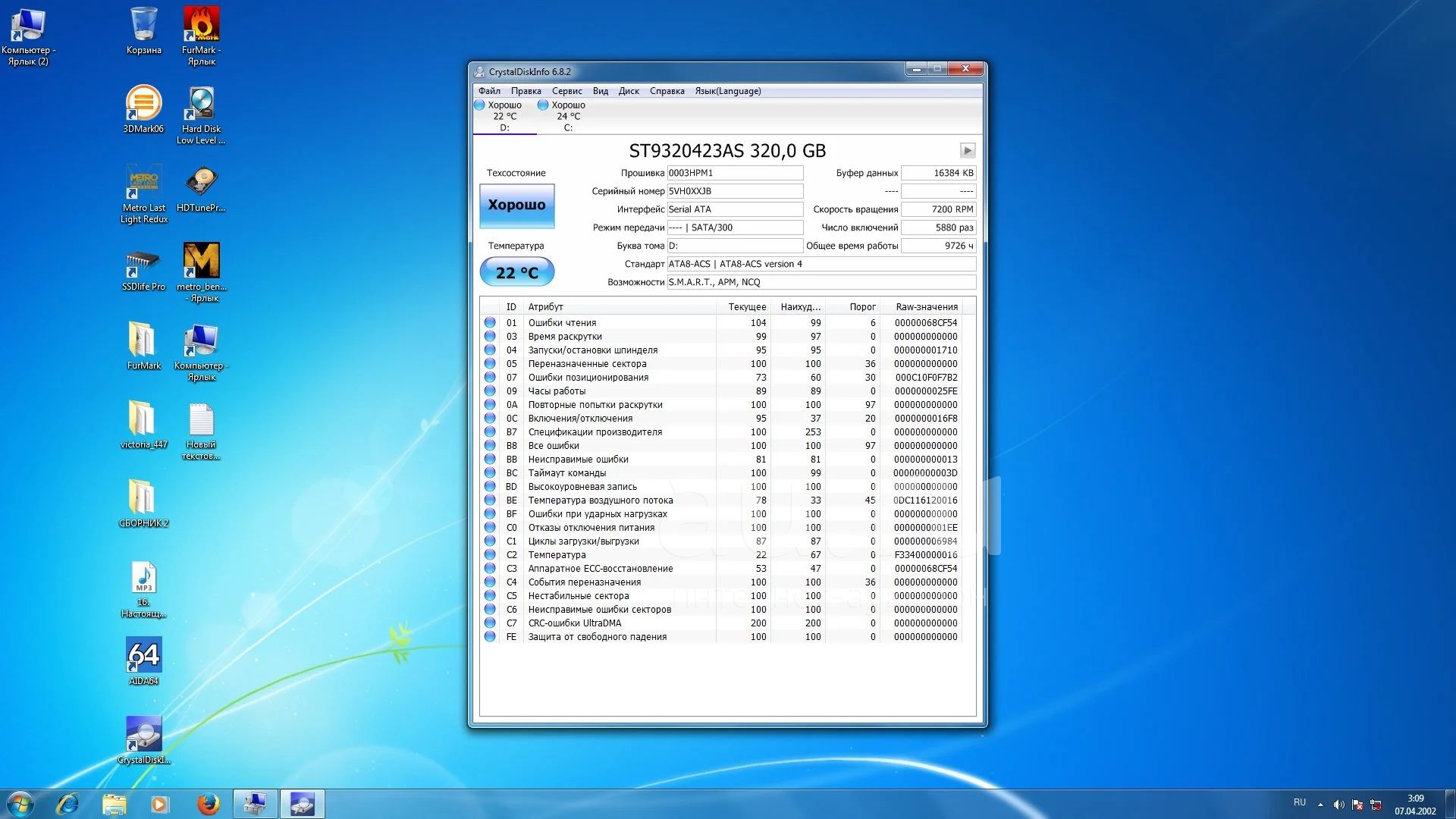
Task: Open the Язык(Language) menu
Action: click(727, 91)
